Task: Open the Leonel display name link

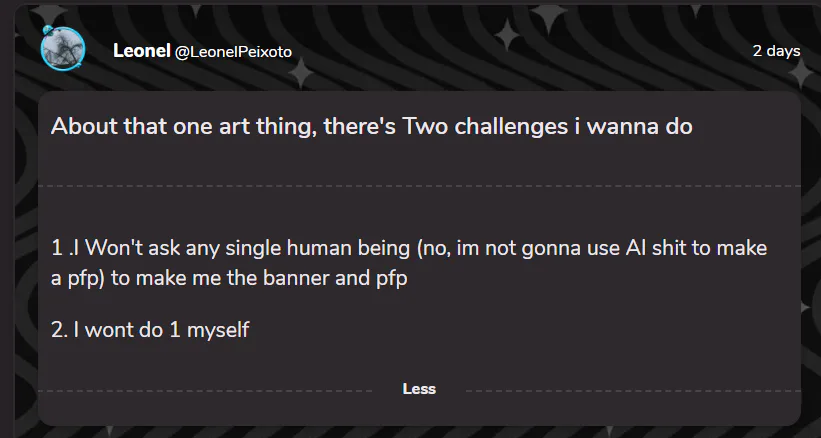Action: (x=141, y=50)
